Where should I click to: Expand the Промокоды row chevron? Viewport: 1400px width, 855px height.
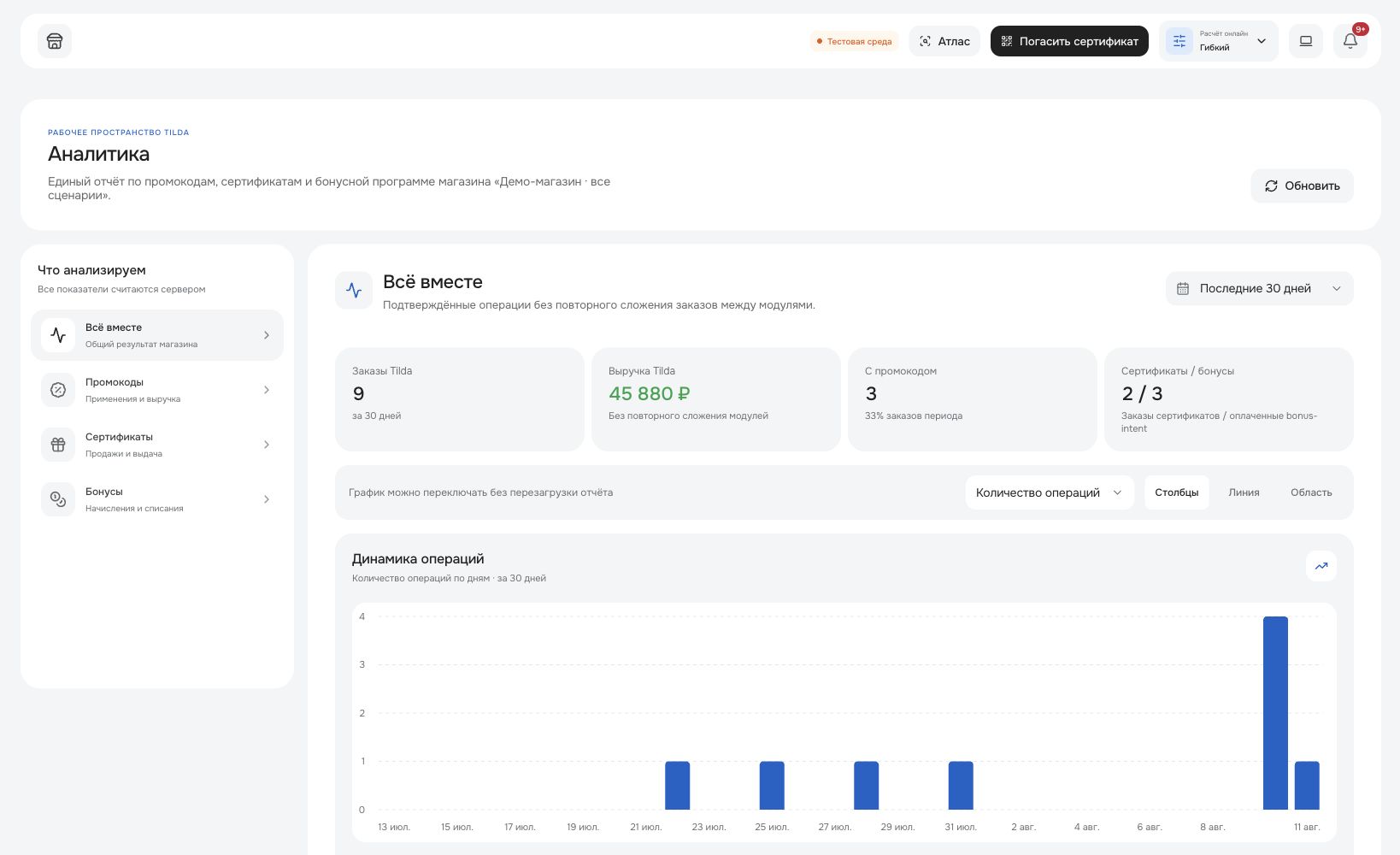tap(267, 390)
